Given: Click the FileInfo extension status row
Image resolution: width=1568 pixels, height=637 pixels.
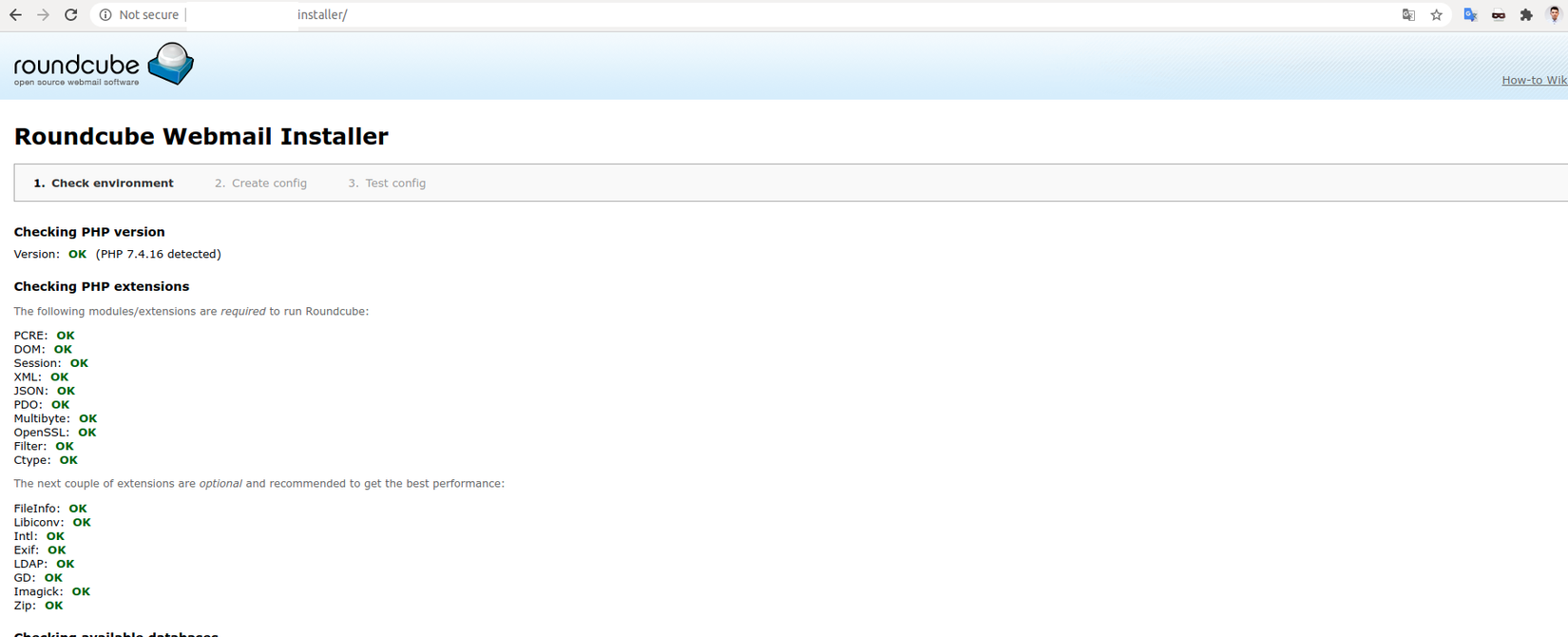Looking at the screenshot, I should coord(50,509).
